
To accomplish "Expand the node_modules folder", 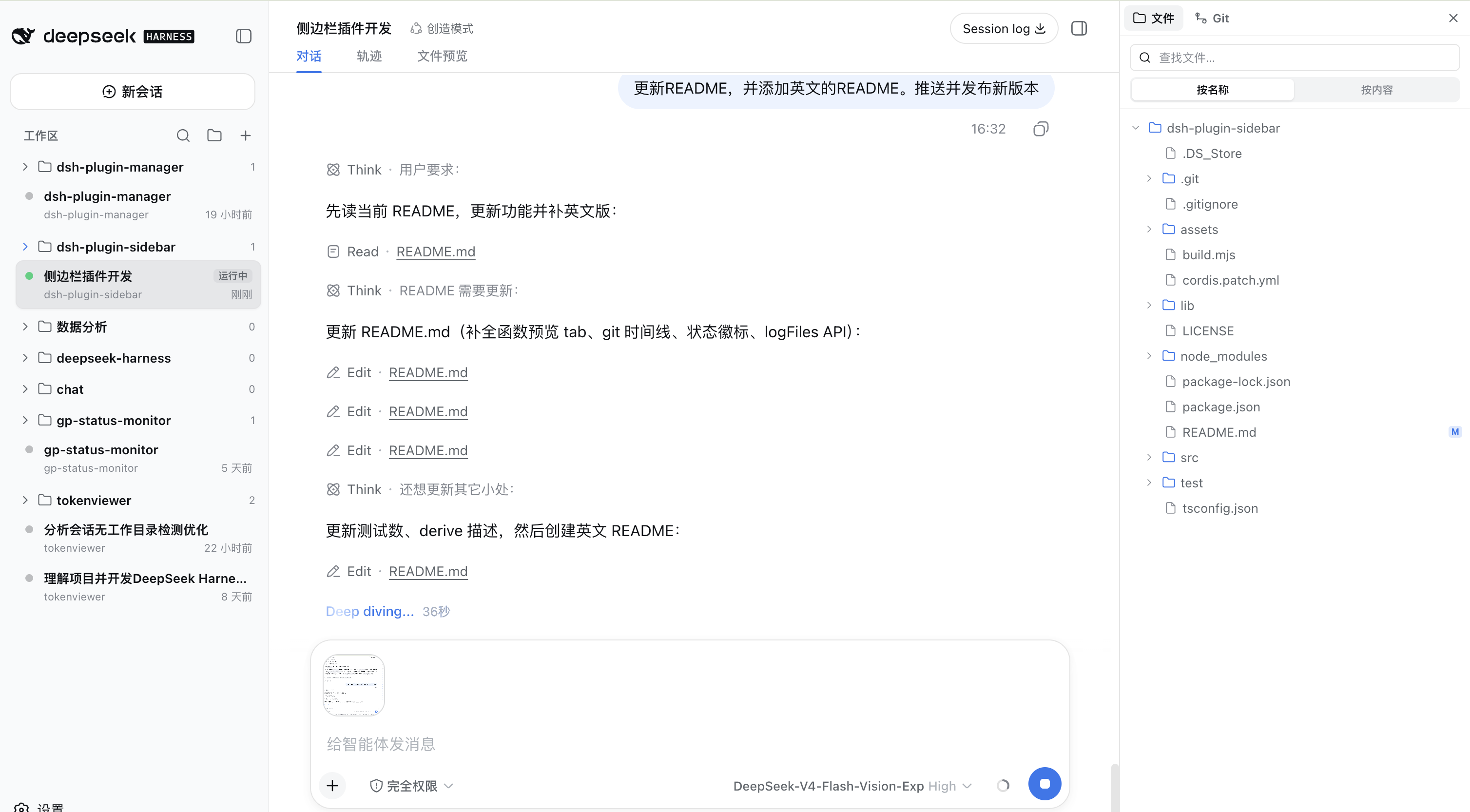I will [x=1149, y=356].
